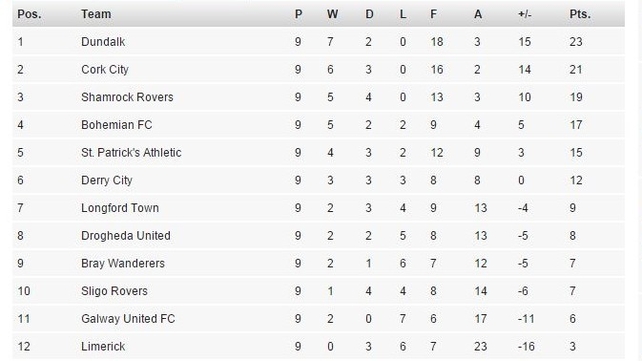Click on Sligo Rovers team name

tap(114, 291)
